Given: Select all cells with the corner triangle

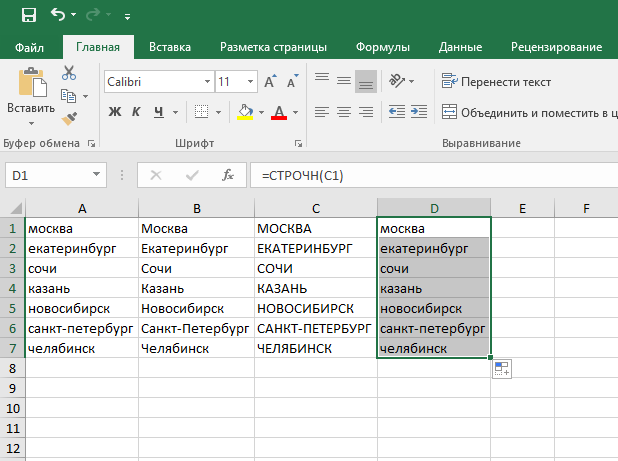Looking at the screenshot, I should pos(15,208).
